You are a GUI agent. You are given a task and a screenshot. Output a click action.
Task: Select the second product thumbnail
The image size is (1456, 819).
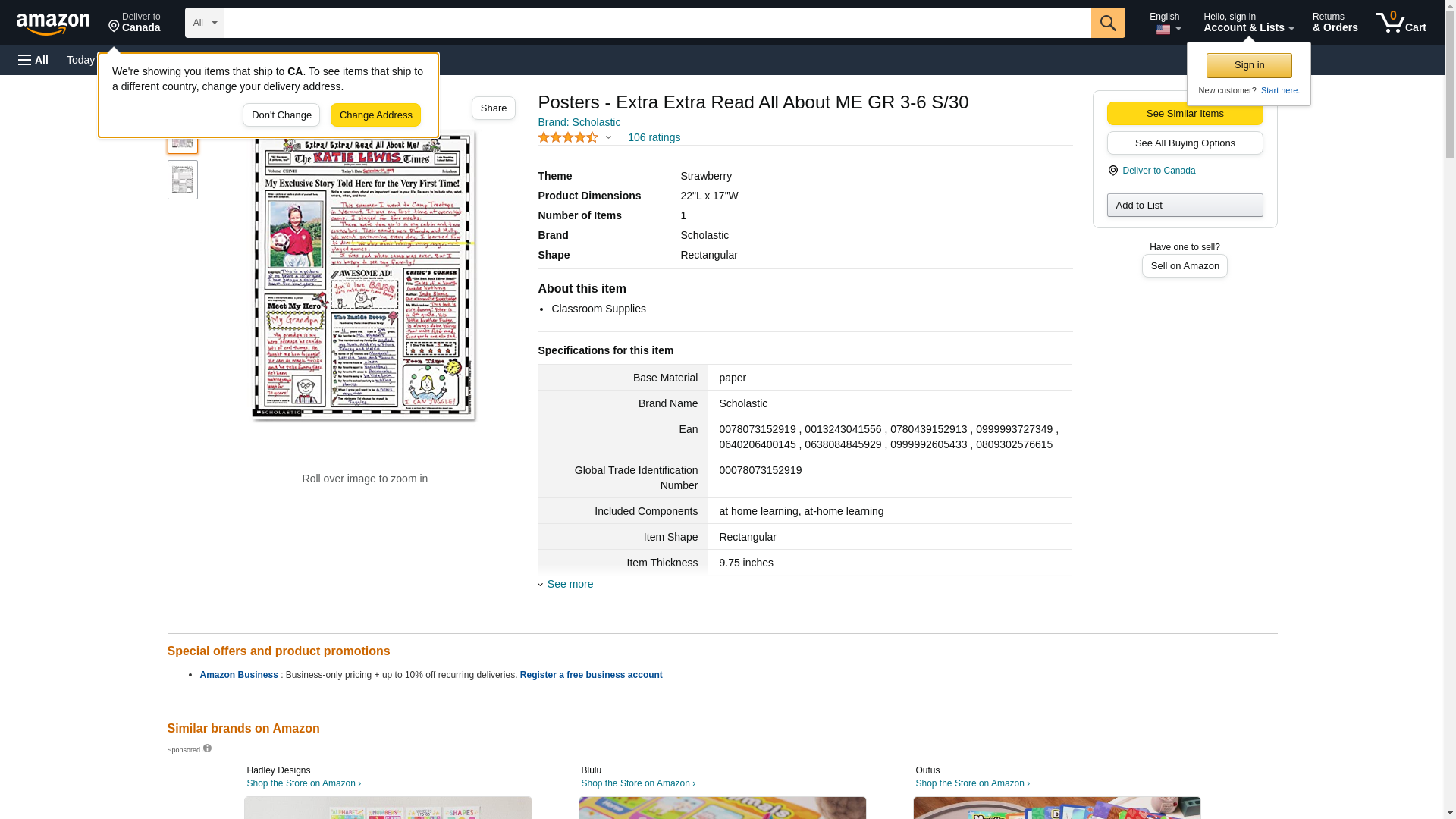click(183, 180)
